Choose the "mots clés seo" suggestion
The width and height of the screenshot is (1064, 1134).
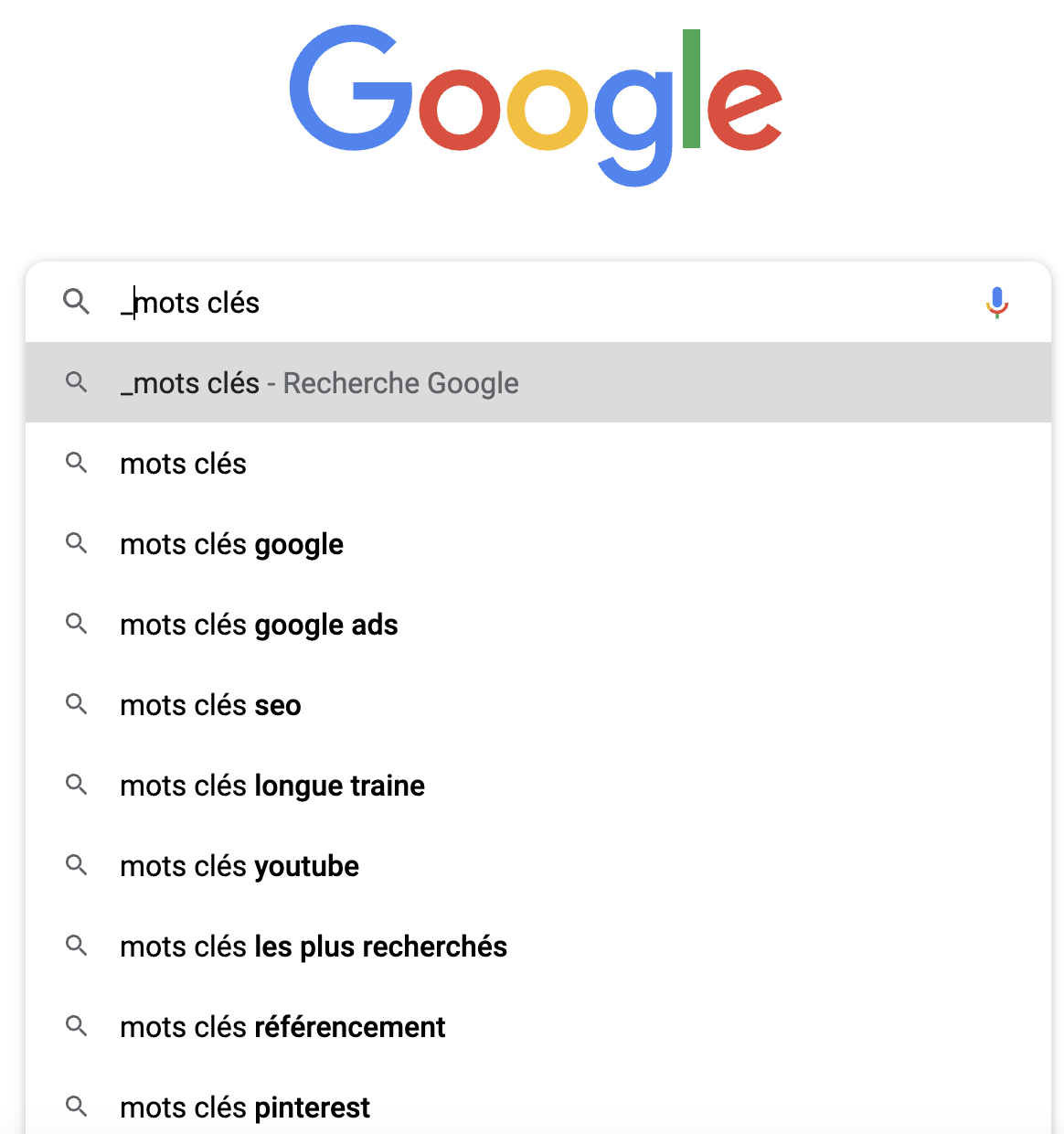click(x=211, y=705)
